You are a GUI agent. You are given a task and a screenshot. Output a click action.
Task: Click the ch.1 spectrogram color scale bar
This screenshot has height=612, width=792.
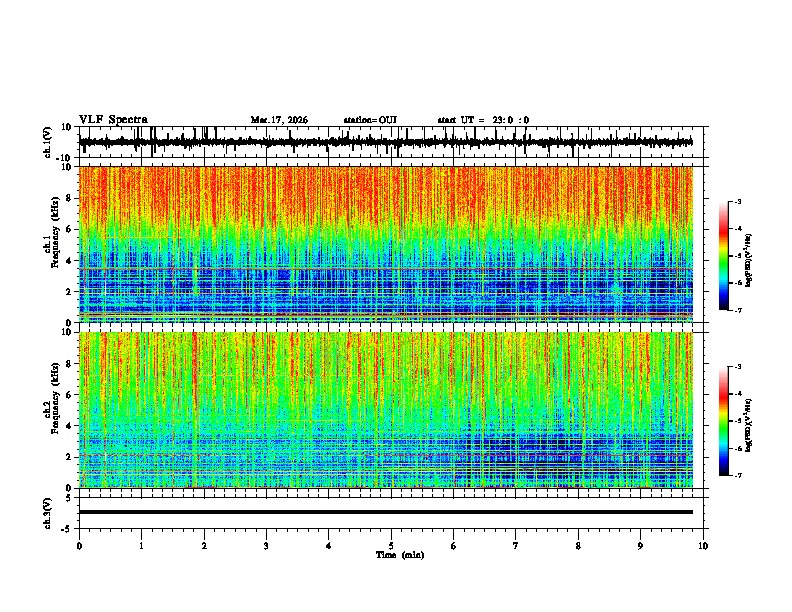coord(723,256)
